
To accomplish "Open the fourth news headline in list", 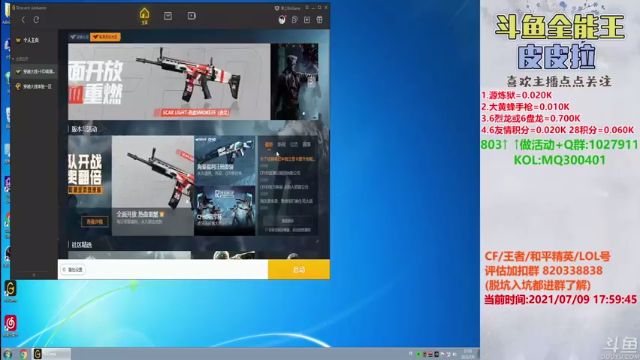I will point(287,201).
